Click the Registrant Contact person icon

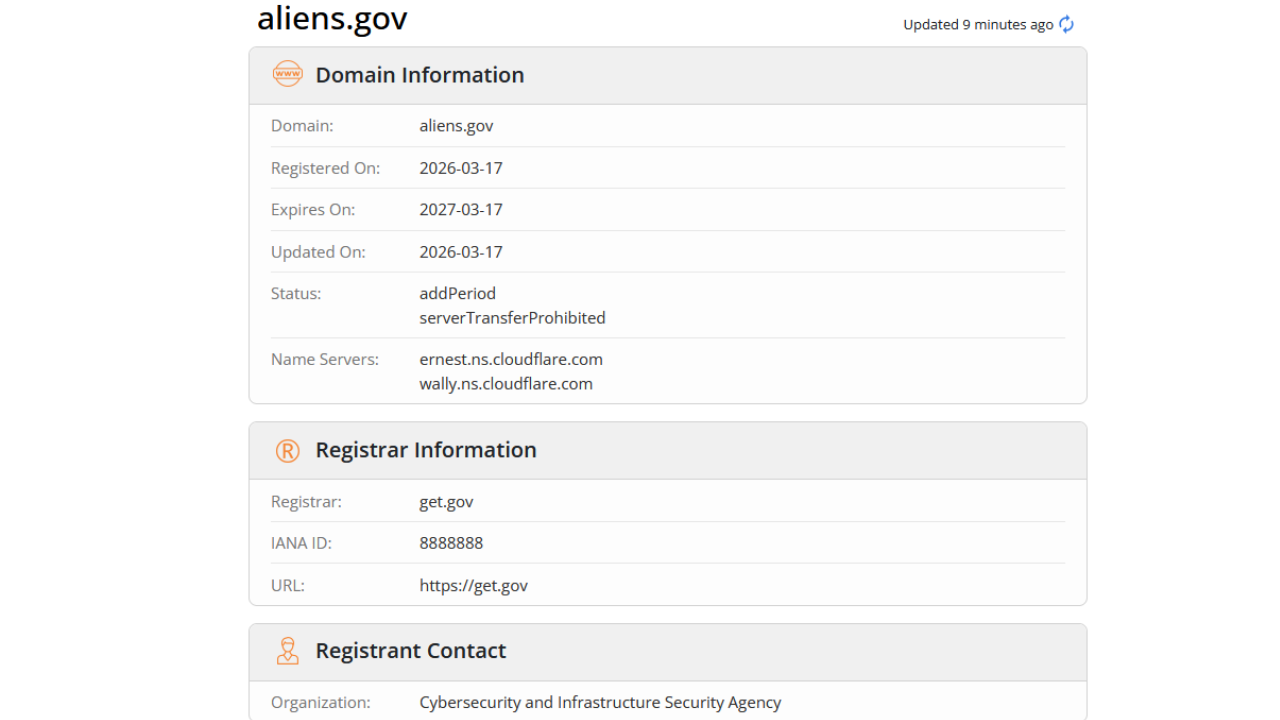coord(287,650)
